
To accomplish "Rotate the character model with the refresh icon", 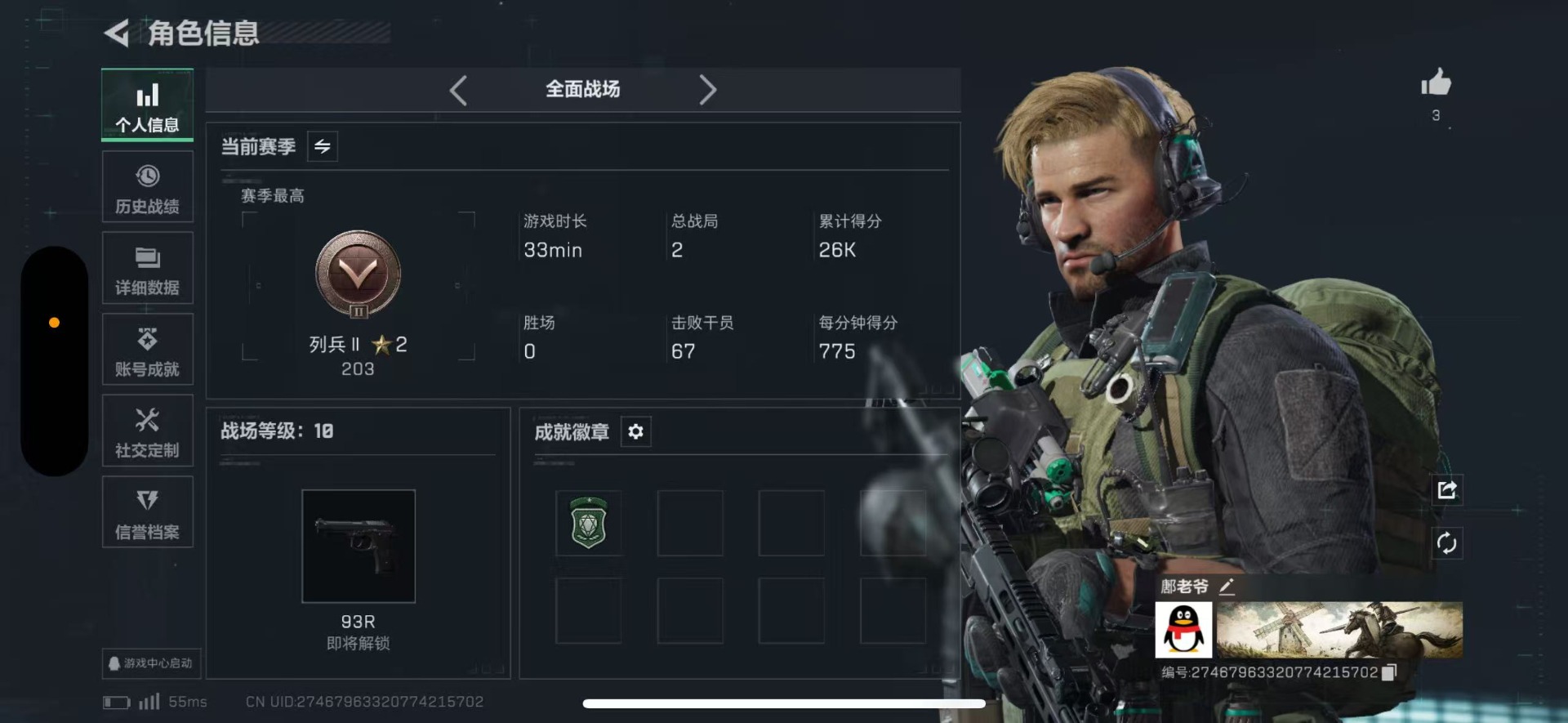I will click(1446, 543).
